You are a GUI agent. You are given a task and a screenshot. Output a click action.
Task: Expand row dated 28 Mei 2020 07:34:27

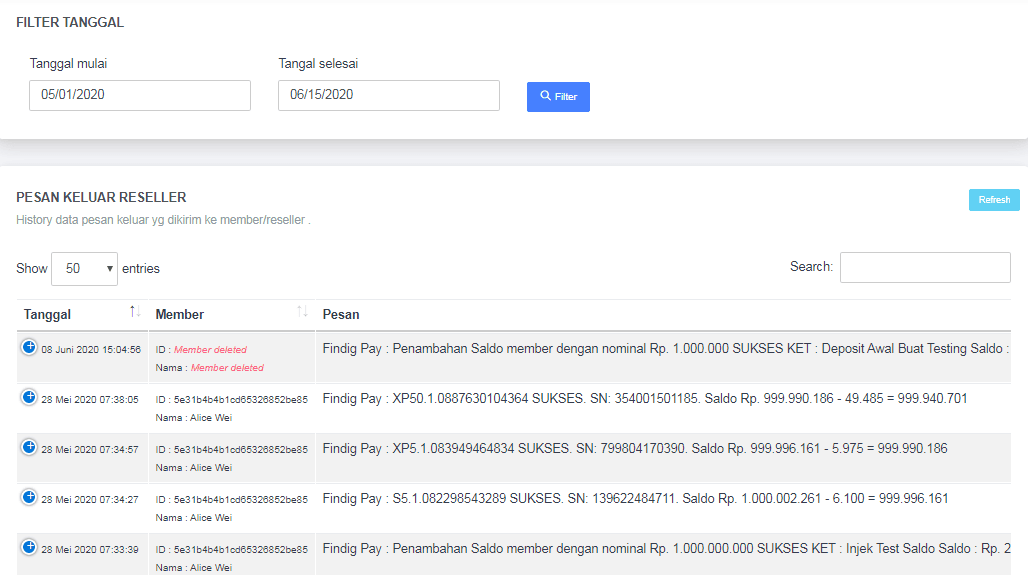pos(29,497)
